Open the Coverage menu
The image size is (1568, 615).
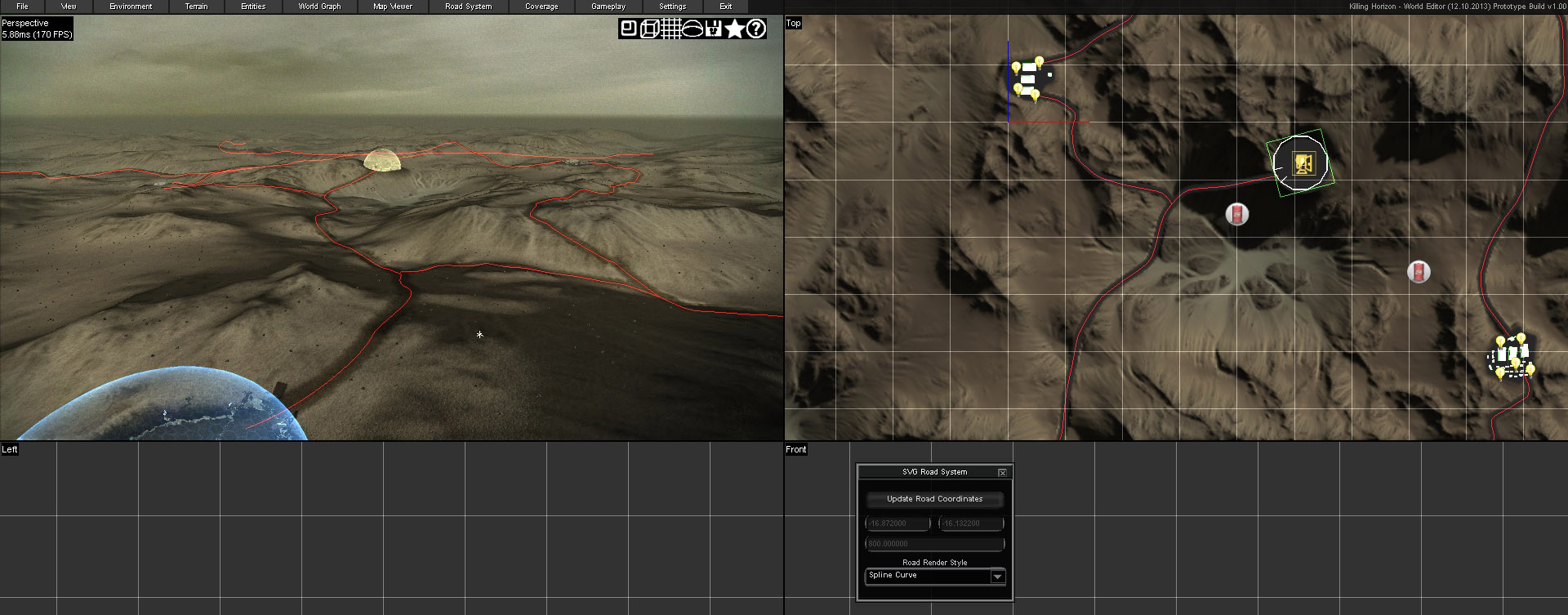pyautogui.click(x=541, y=7)
